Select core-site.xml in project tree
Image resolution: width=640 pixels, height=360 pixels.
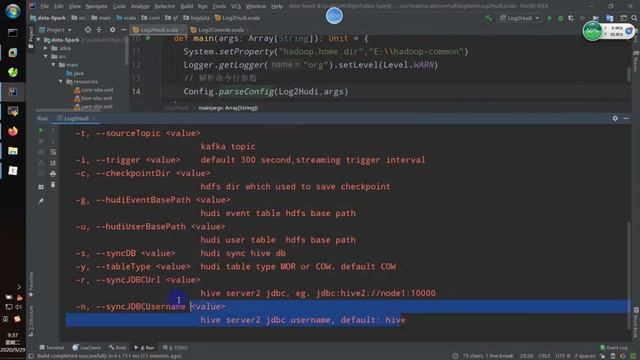point(93,90)
